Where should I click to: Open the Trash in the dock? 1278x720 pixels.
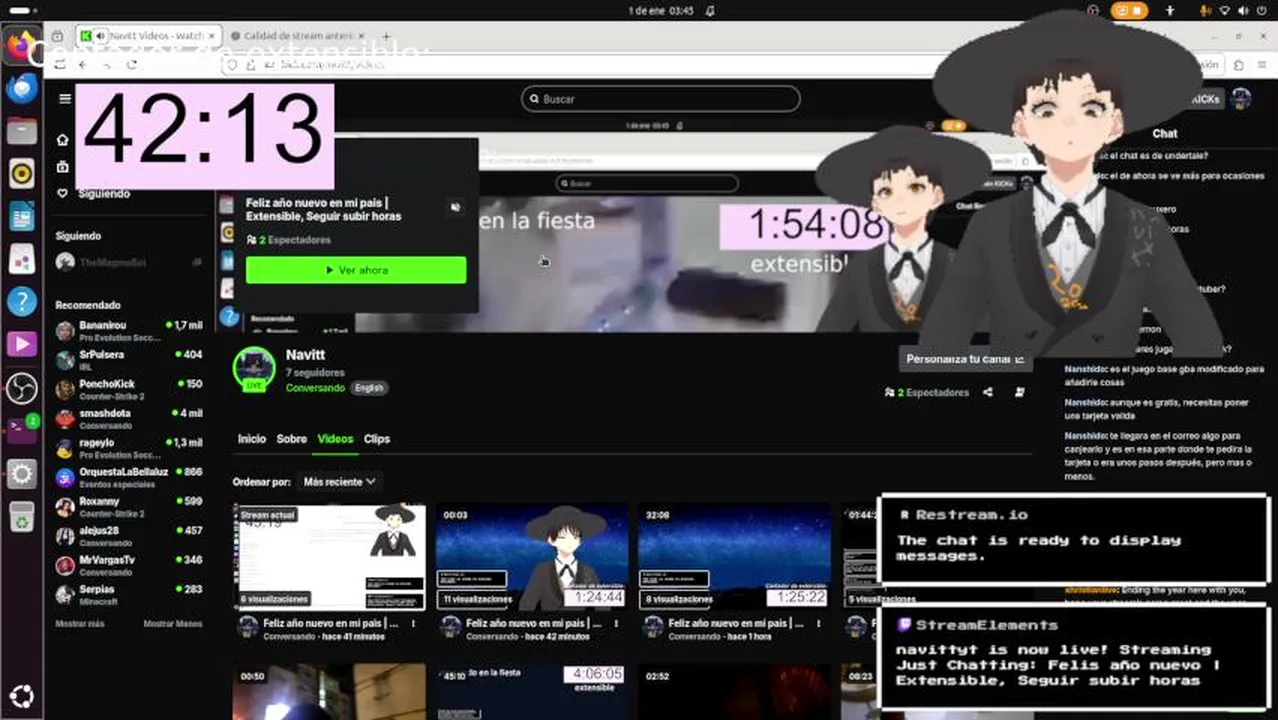[x=21, y=516]
